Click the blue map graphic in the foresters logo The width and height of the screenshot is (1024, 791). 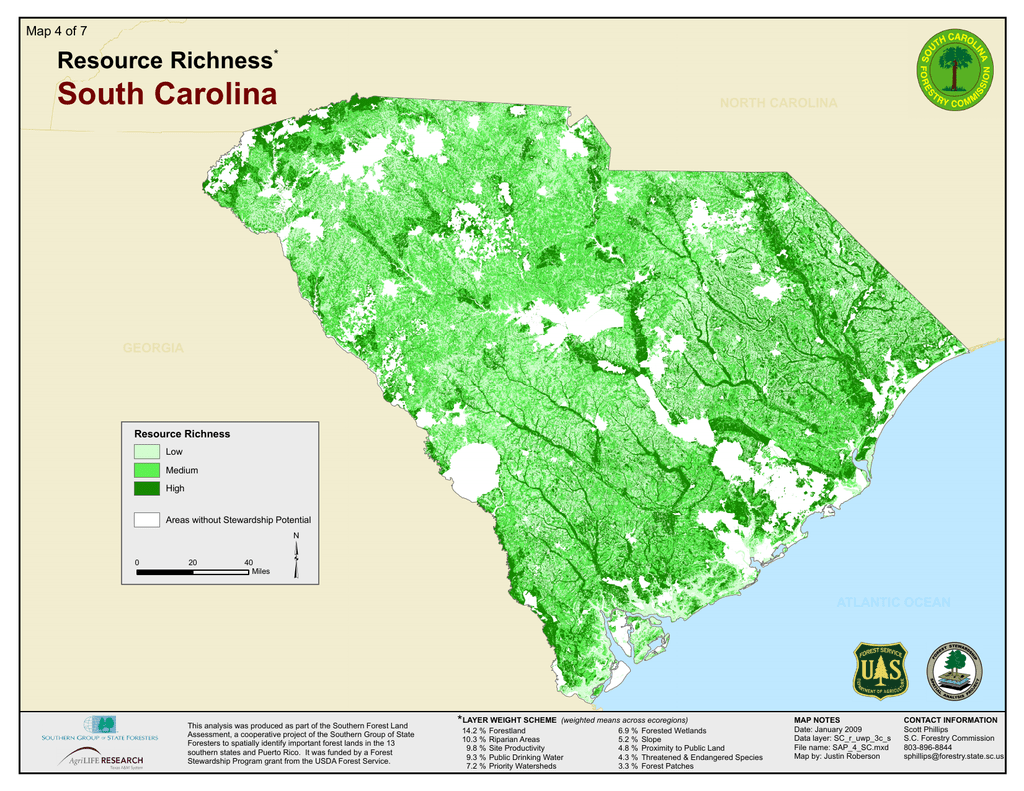[x=104, y=725]
